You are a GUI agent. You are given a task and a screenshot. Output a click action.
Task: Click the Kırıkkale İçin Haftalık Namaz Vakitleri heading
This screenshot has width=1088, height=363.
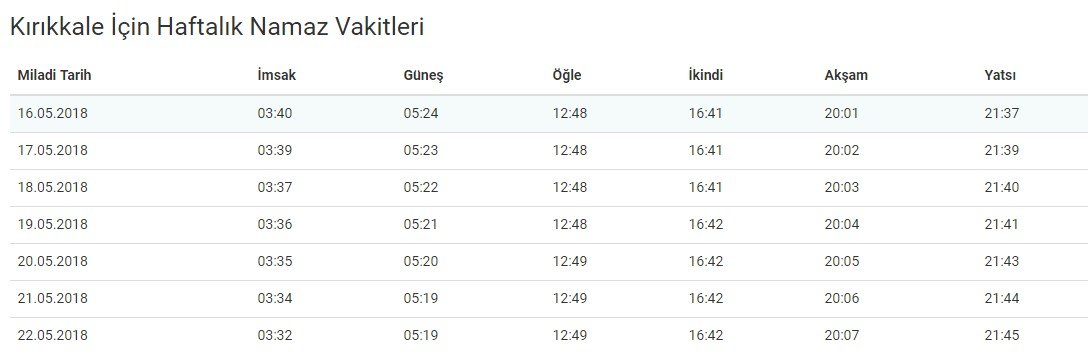pyautogui.click(x=216, y=27)
